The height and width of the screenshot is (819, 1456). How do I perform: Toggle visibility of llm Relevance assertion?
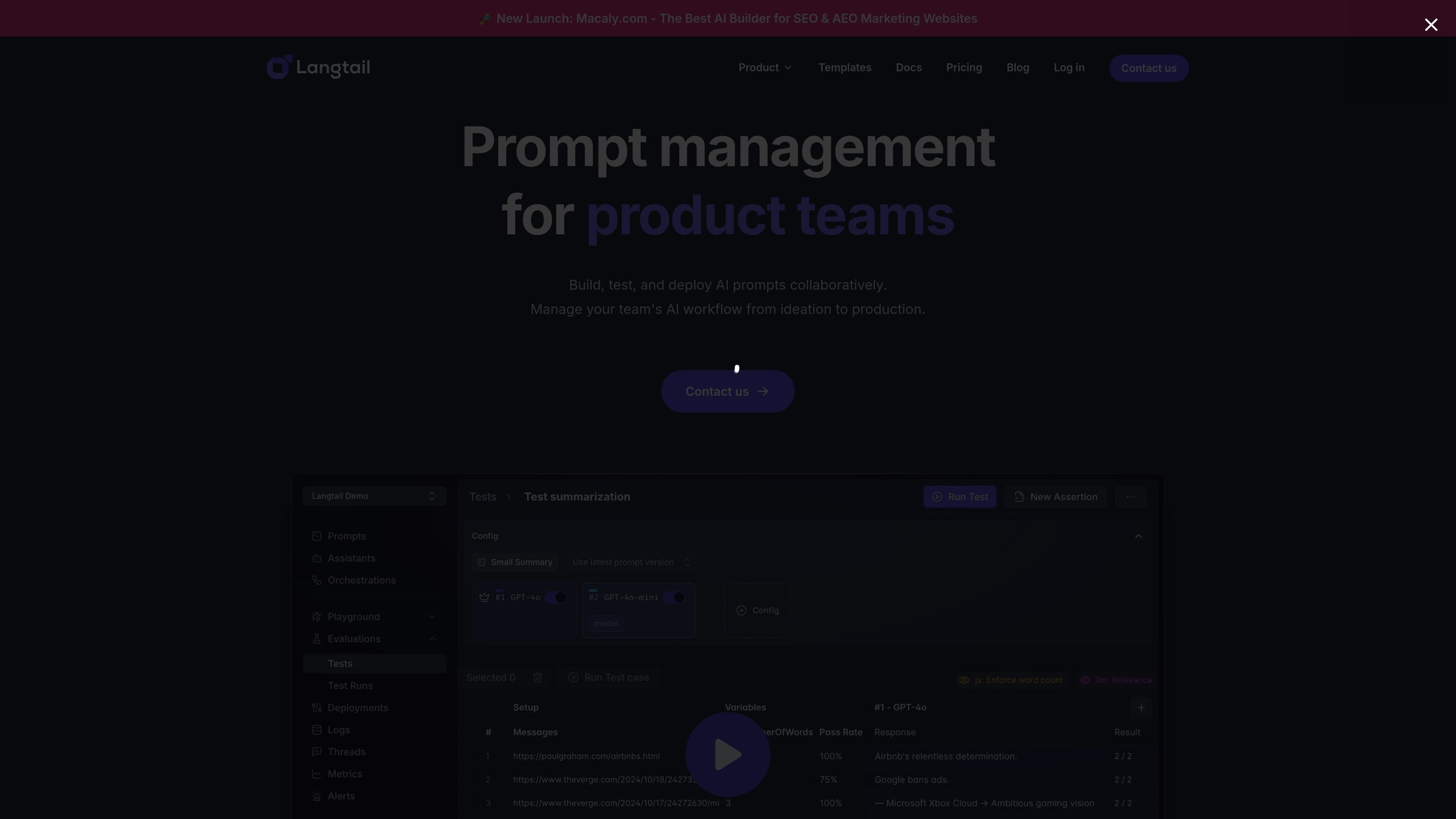pos(1085,680)
